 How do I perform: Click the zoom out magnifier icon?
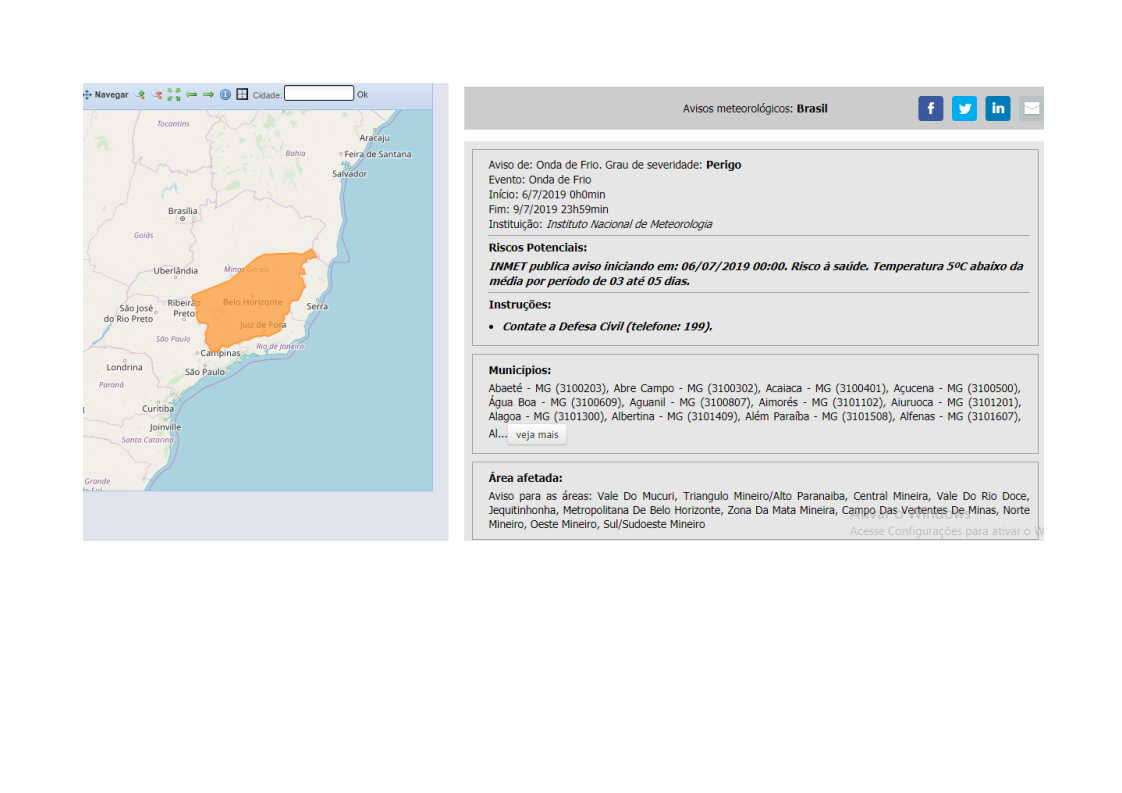coord(157,94)
